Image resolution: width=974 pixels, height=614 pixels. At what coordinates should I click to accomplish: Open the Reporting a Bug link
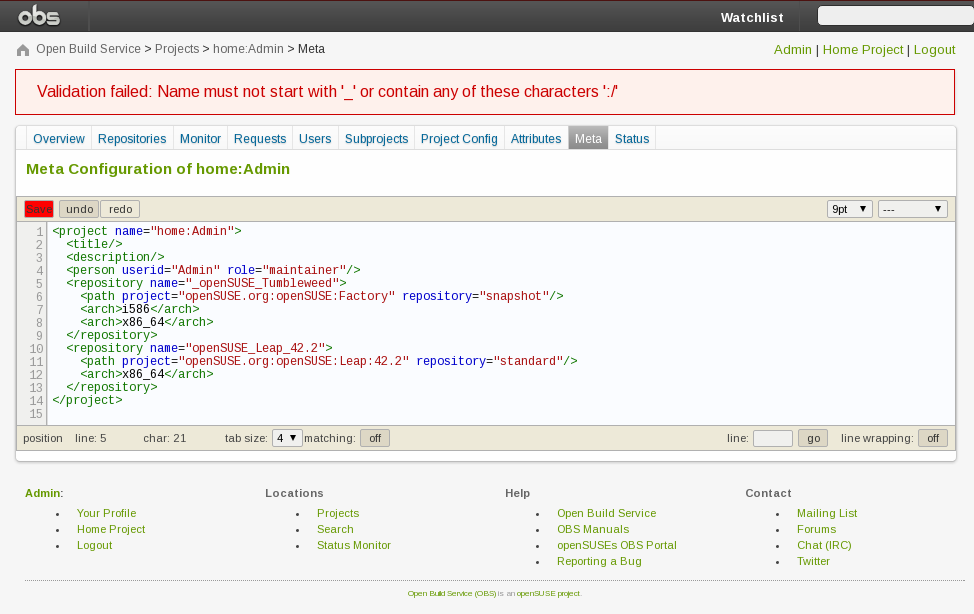click(x=598, y=561)
